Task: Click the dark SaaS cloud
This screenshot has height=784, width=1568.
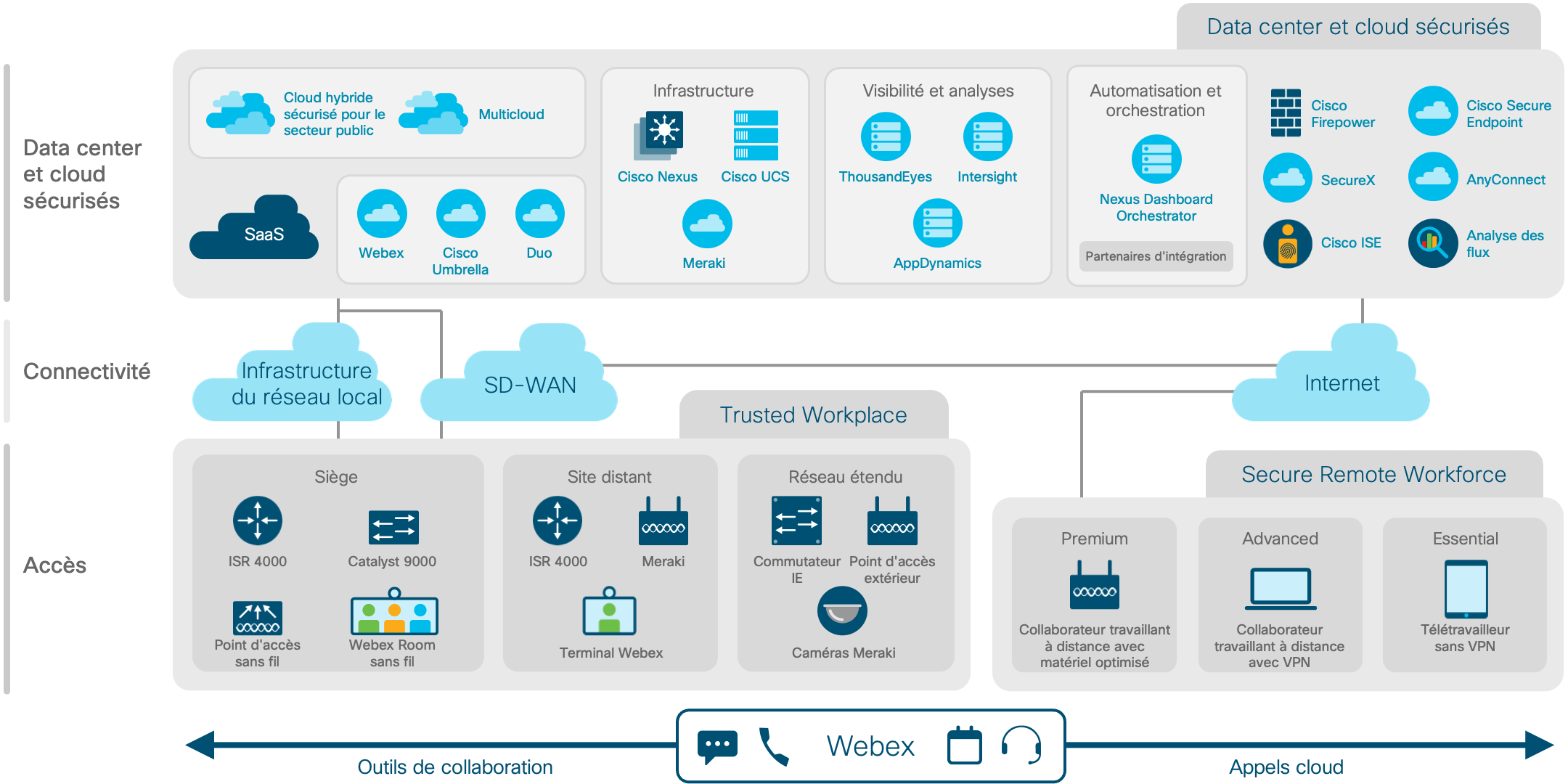Action: point(254,227)
